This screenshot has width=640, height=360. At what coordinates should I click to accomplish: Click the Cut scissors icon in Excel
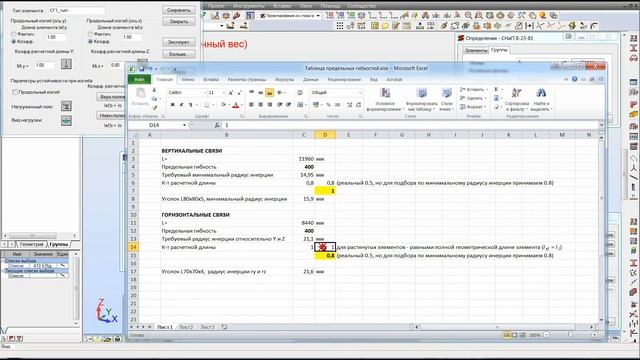click(154, 90)
